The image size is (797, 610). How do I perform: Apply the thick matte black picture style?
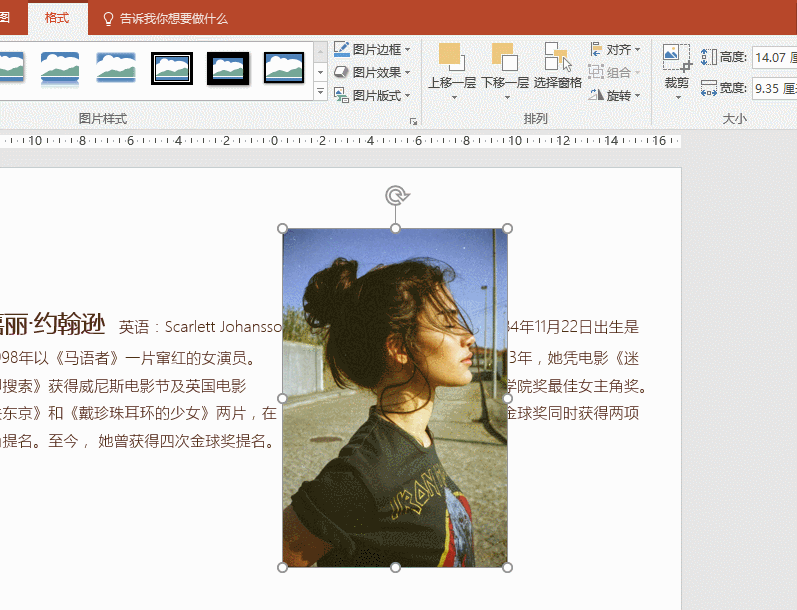(228, 68)
